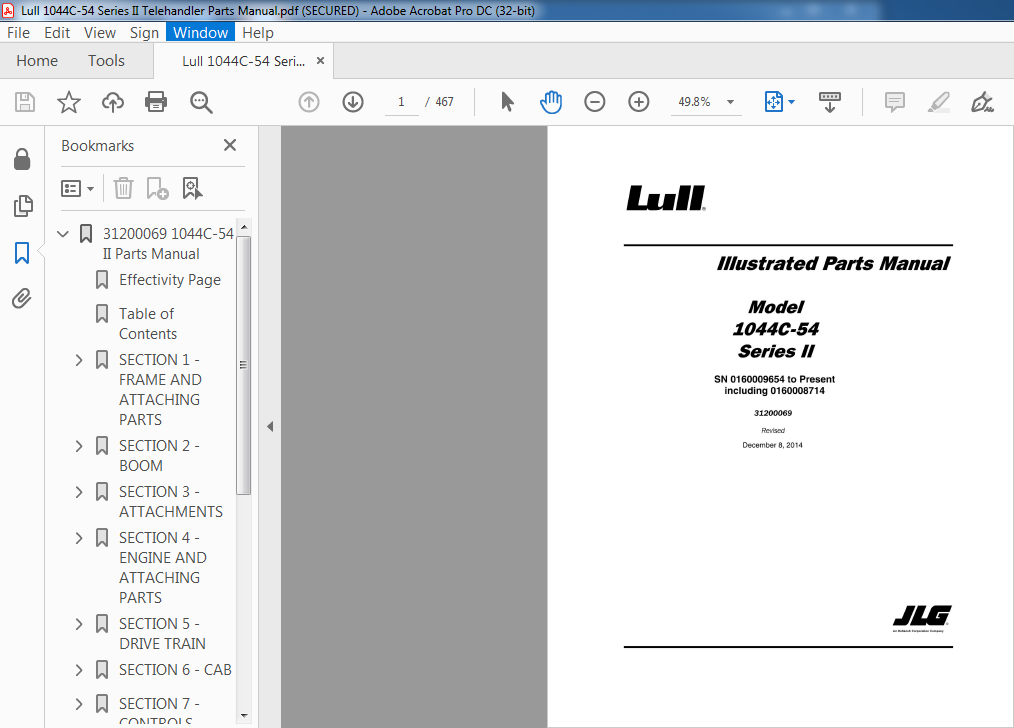Open the Edit menu

[x=57, y=32]
